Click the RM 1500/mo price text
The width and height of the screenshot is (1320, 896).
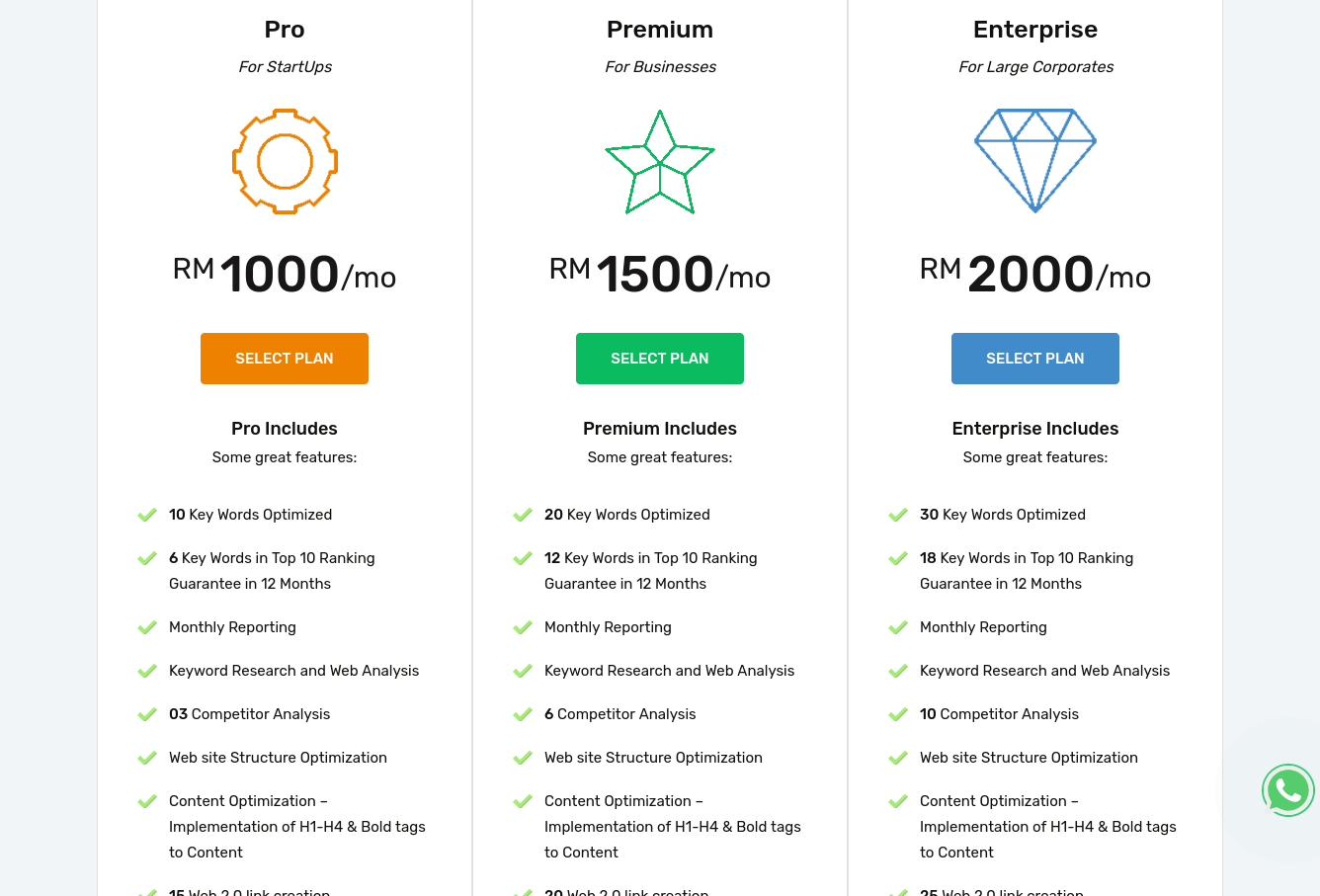pos(660,274)
